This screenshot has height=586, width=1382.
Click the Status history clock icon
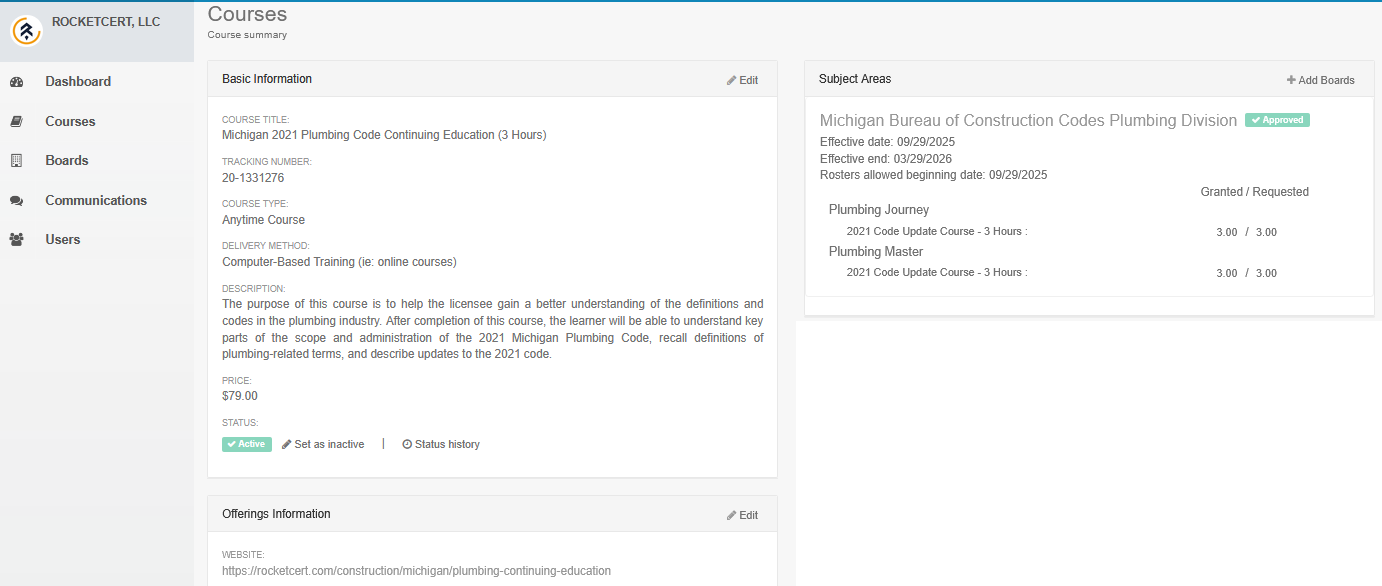click(407, 444)
